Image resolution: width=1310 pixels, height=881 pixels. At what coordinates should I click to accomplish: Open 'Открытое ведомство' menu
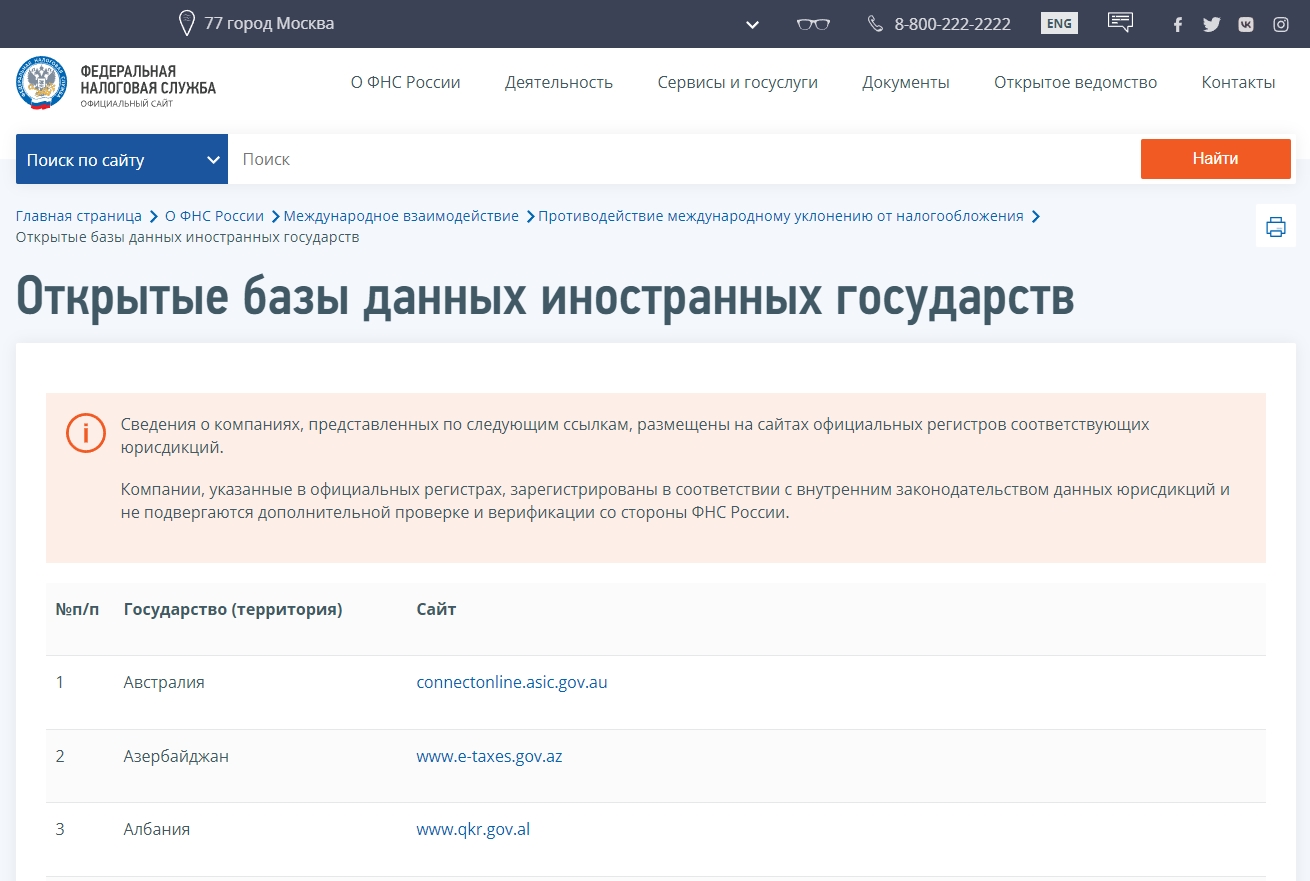coord(1075,82)
